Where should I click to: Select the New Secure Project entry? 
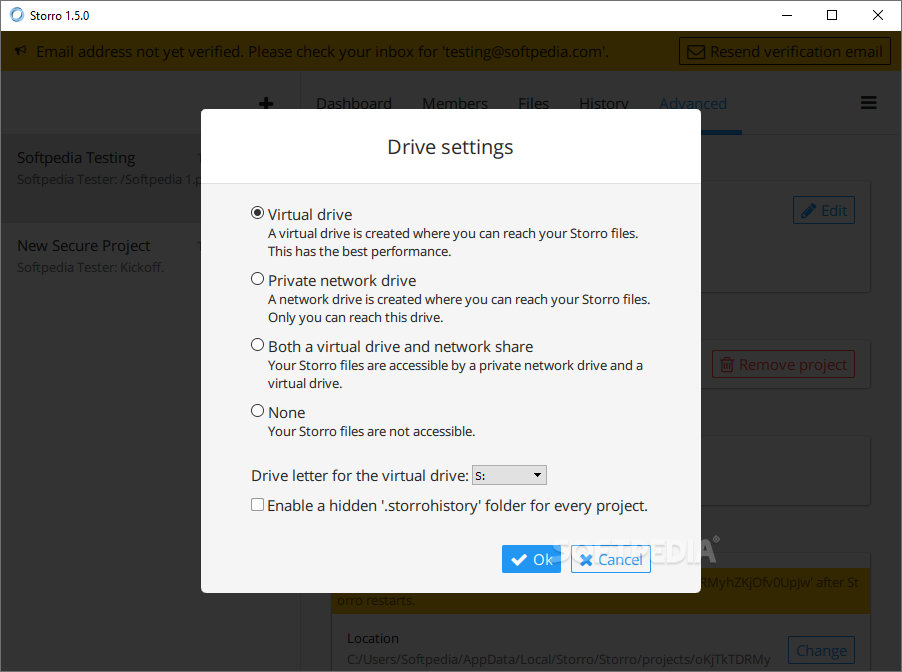(101, 256)
